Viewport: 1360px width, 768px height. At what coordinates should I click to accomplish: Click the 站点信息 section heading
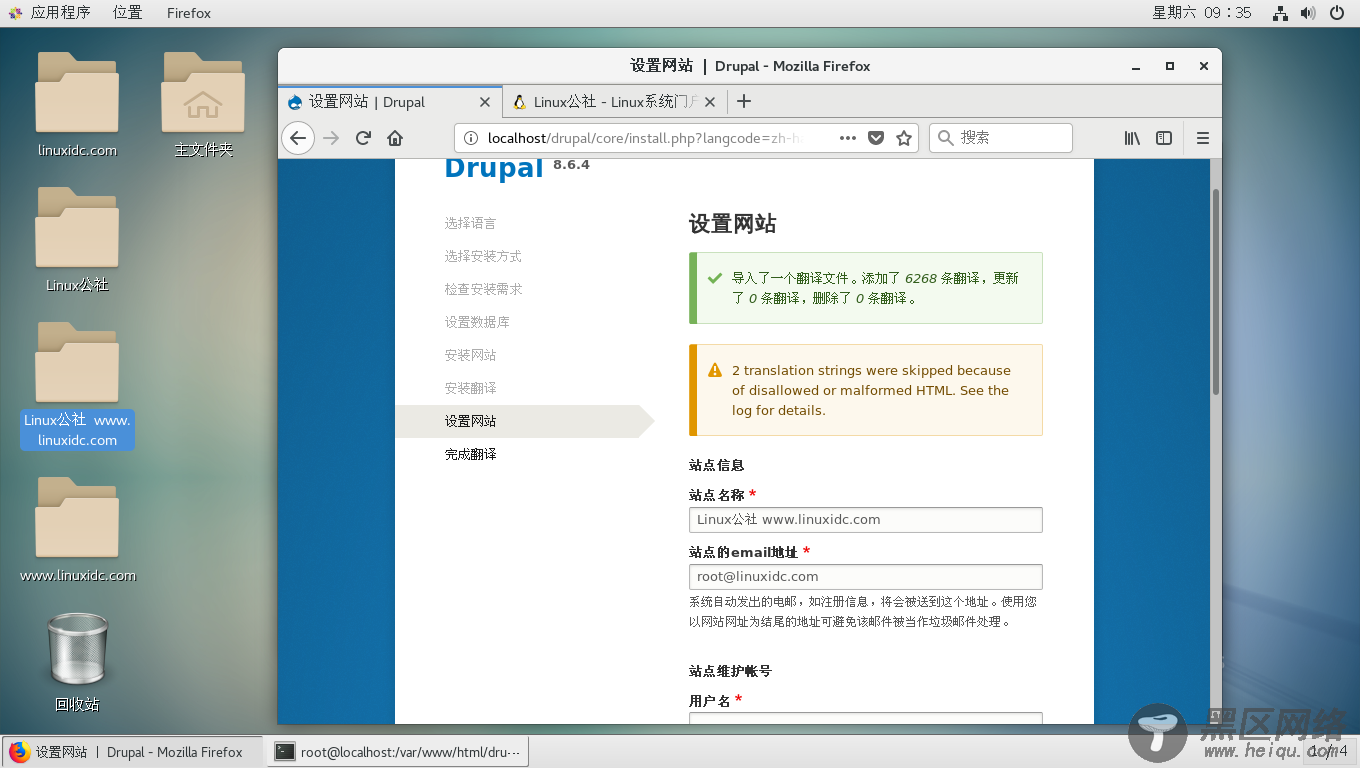click(x=716, y=465)
